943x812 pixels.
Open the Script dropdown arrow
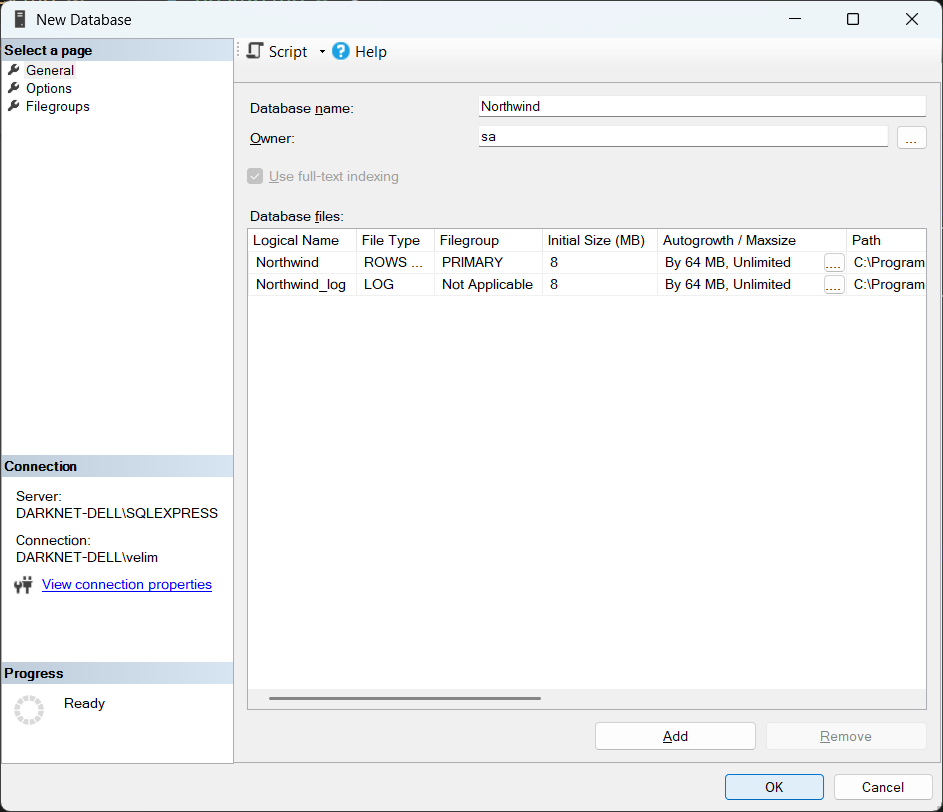coord(322,52)
